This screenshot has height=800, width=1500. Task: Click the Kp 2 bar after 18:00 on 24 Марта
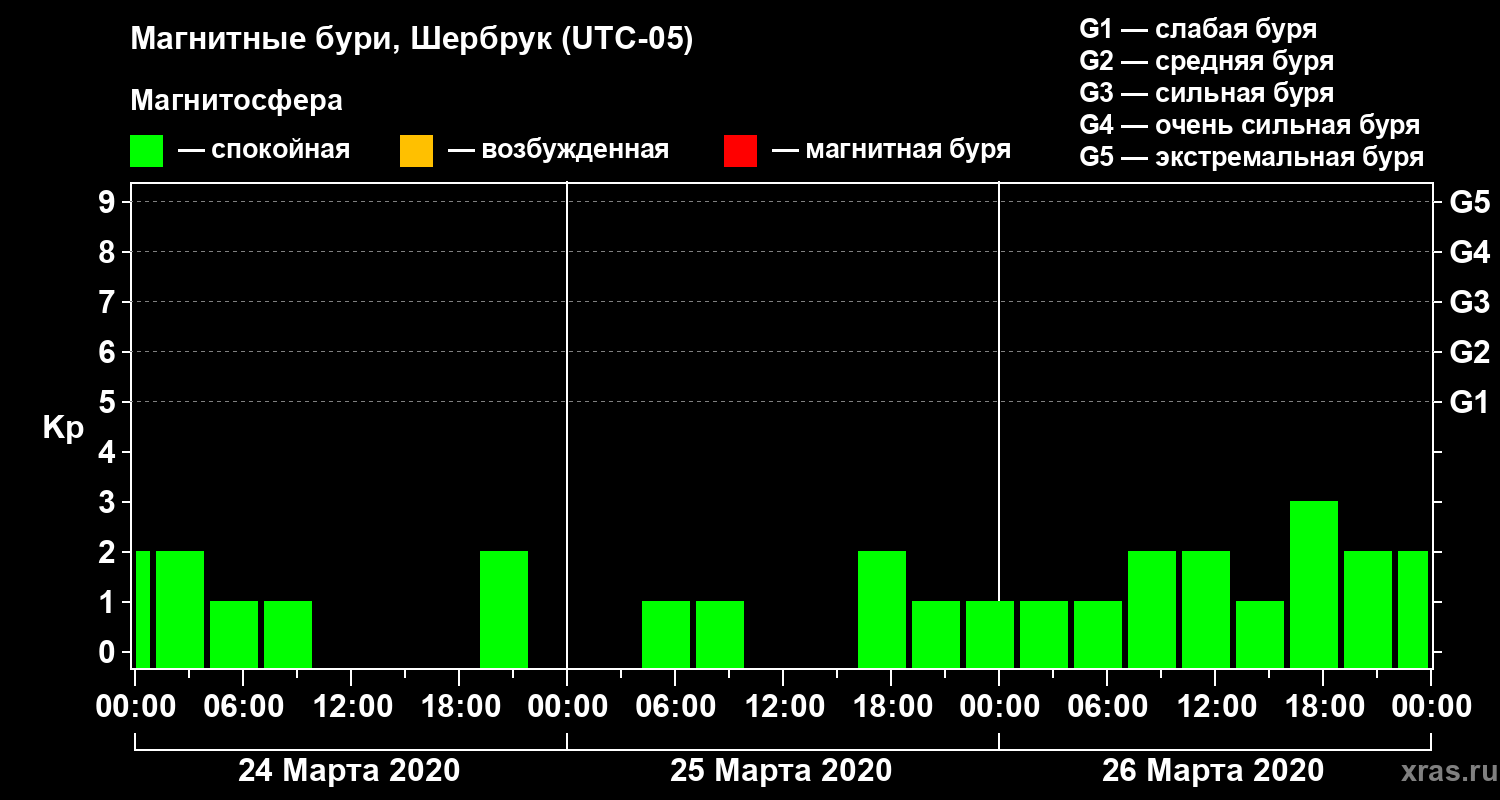coord(504,609)
